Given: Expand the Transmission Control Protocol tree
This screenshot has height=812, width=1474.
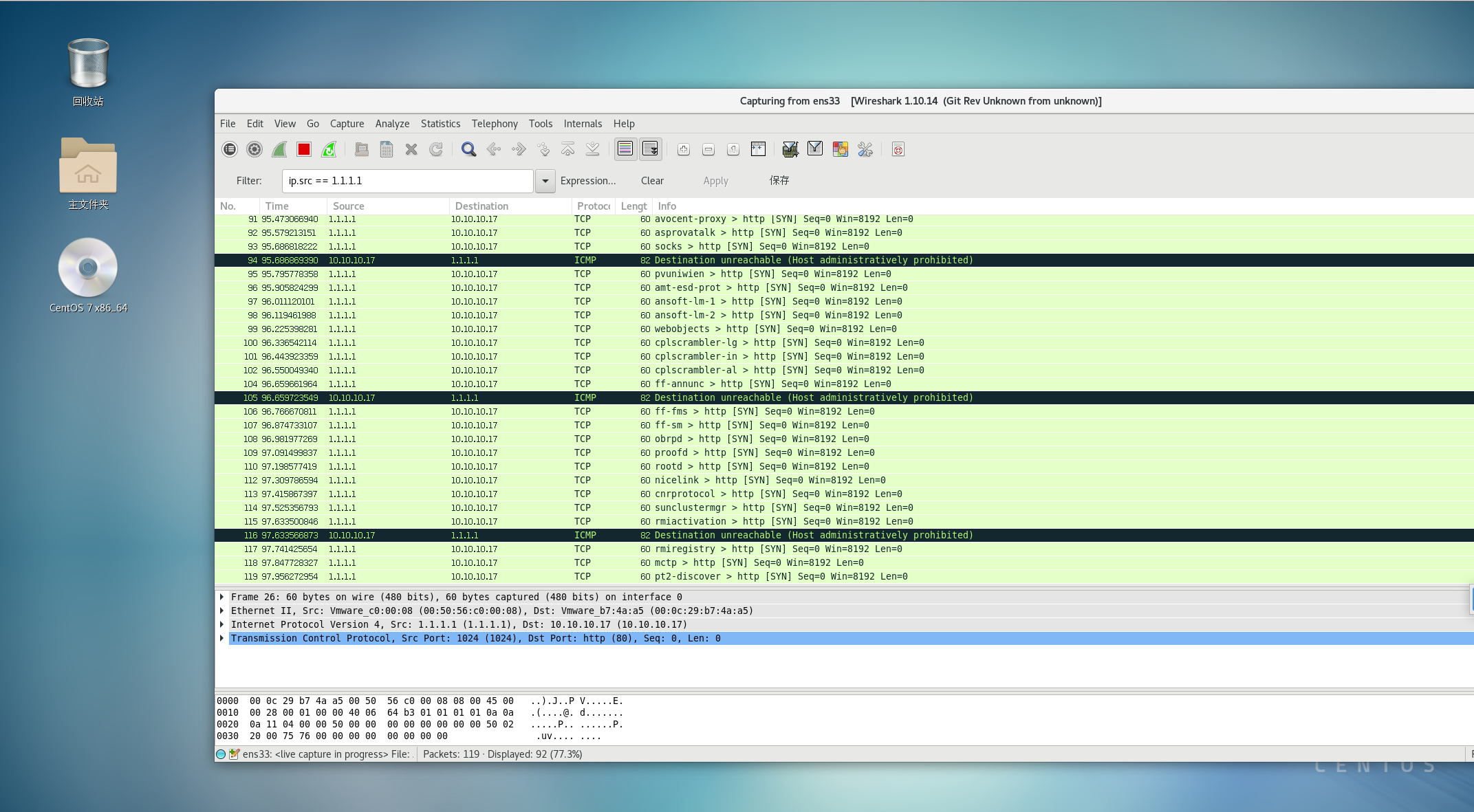Looking at the screenshot, I should 221,638.
